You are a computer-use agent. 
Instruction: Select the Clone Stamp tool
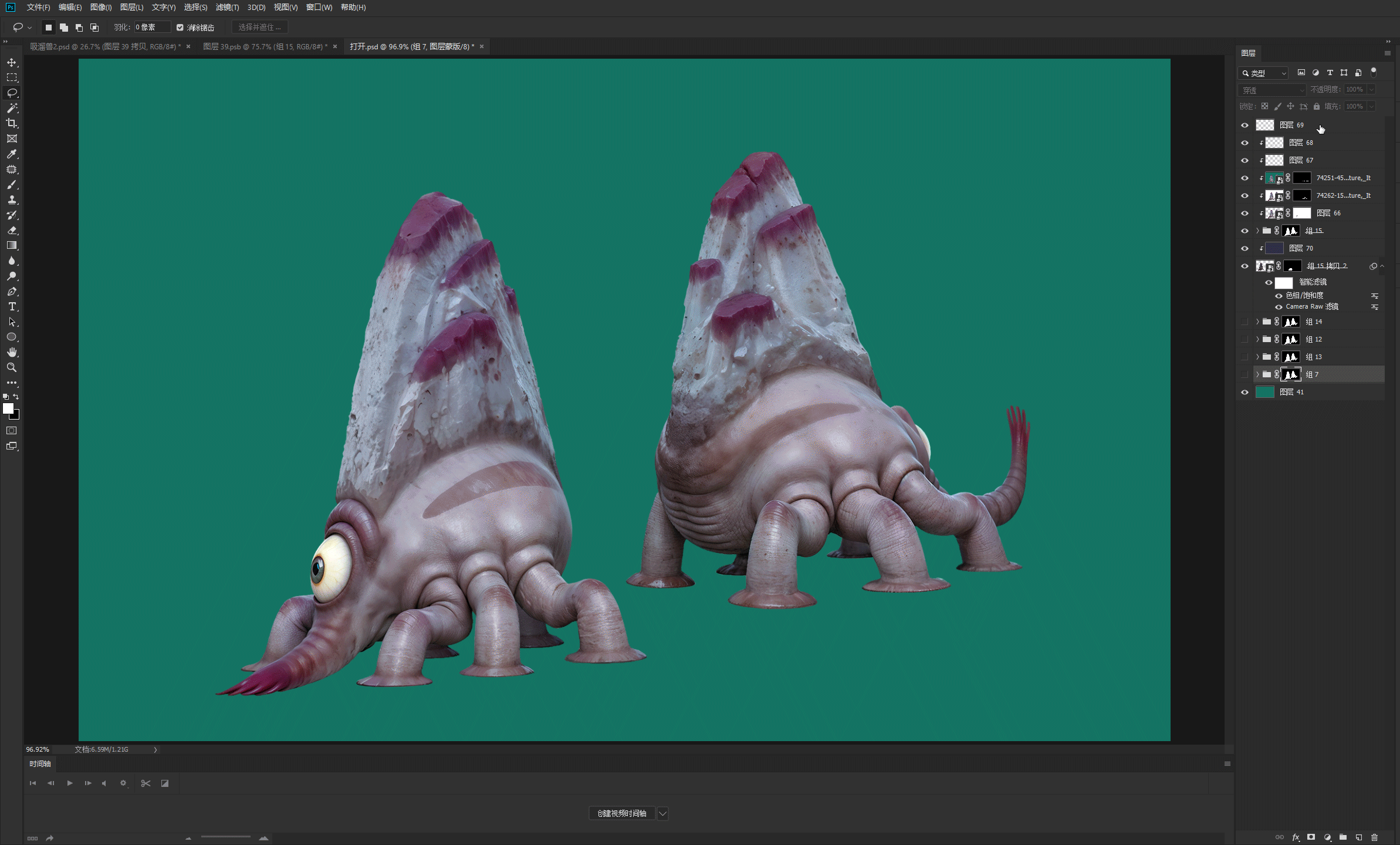point(12,200)
